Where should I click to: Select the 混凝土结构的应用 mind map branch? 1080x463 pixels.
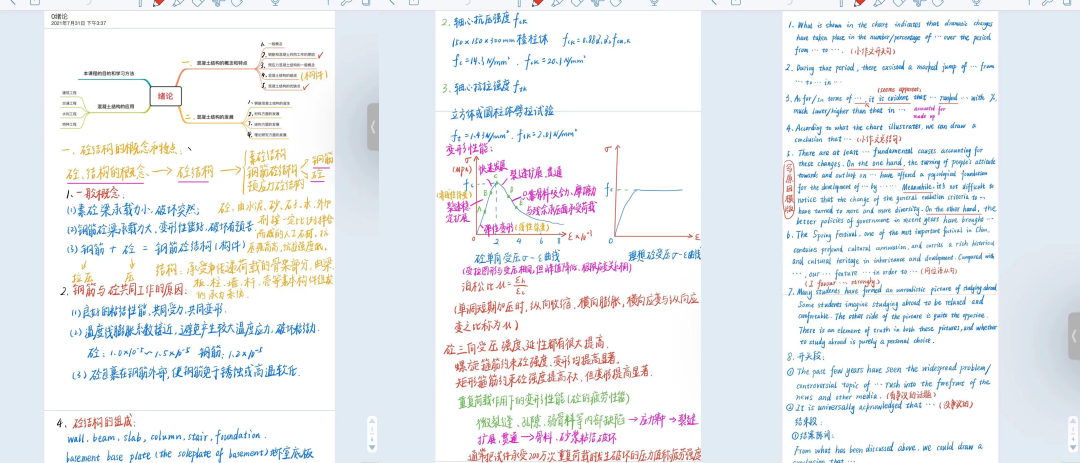115,107
